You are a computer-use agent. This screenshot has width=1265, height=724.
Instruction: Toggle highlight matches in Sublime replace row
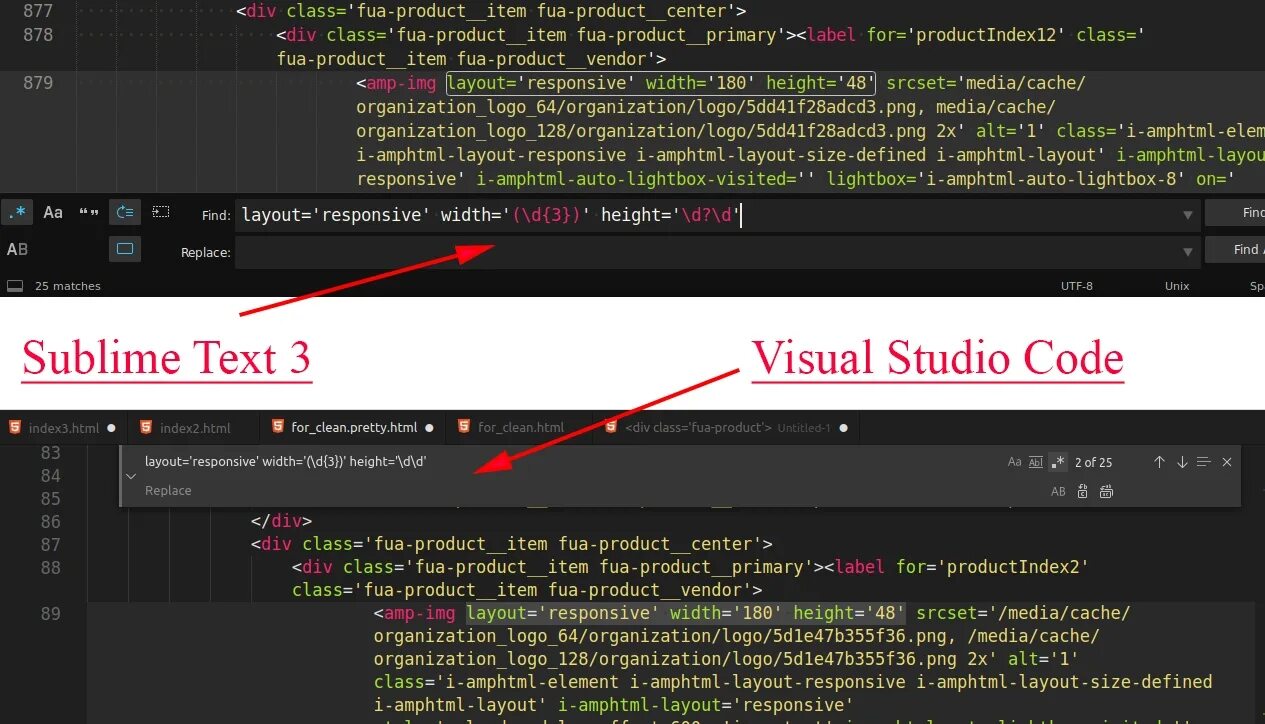(125, 249)
